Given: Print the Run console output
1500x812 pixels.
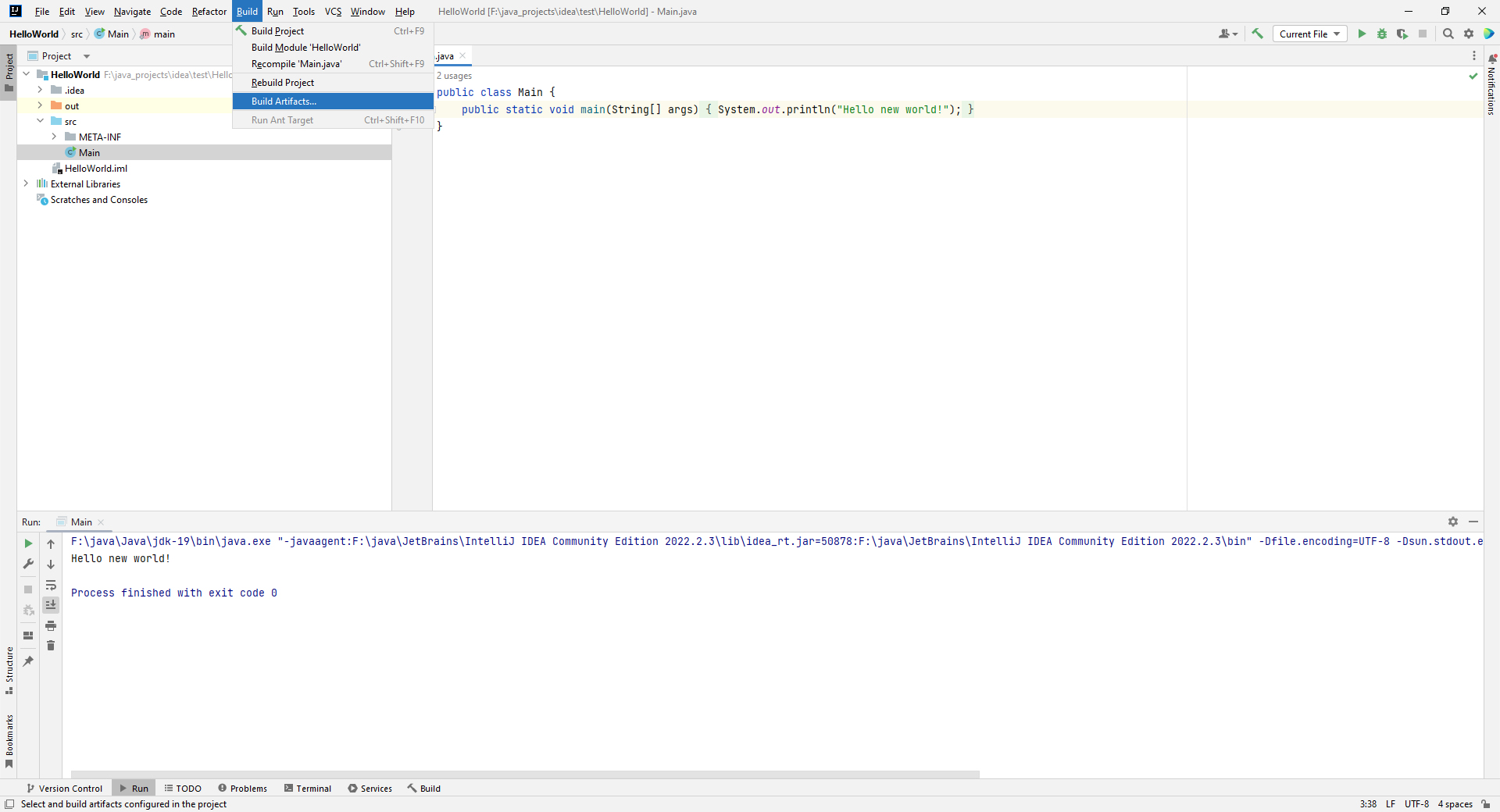Looking at the screenshot, I should 51,625.
